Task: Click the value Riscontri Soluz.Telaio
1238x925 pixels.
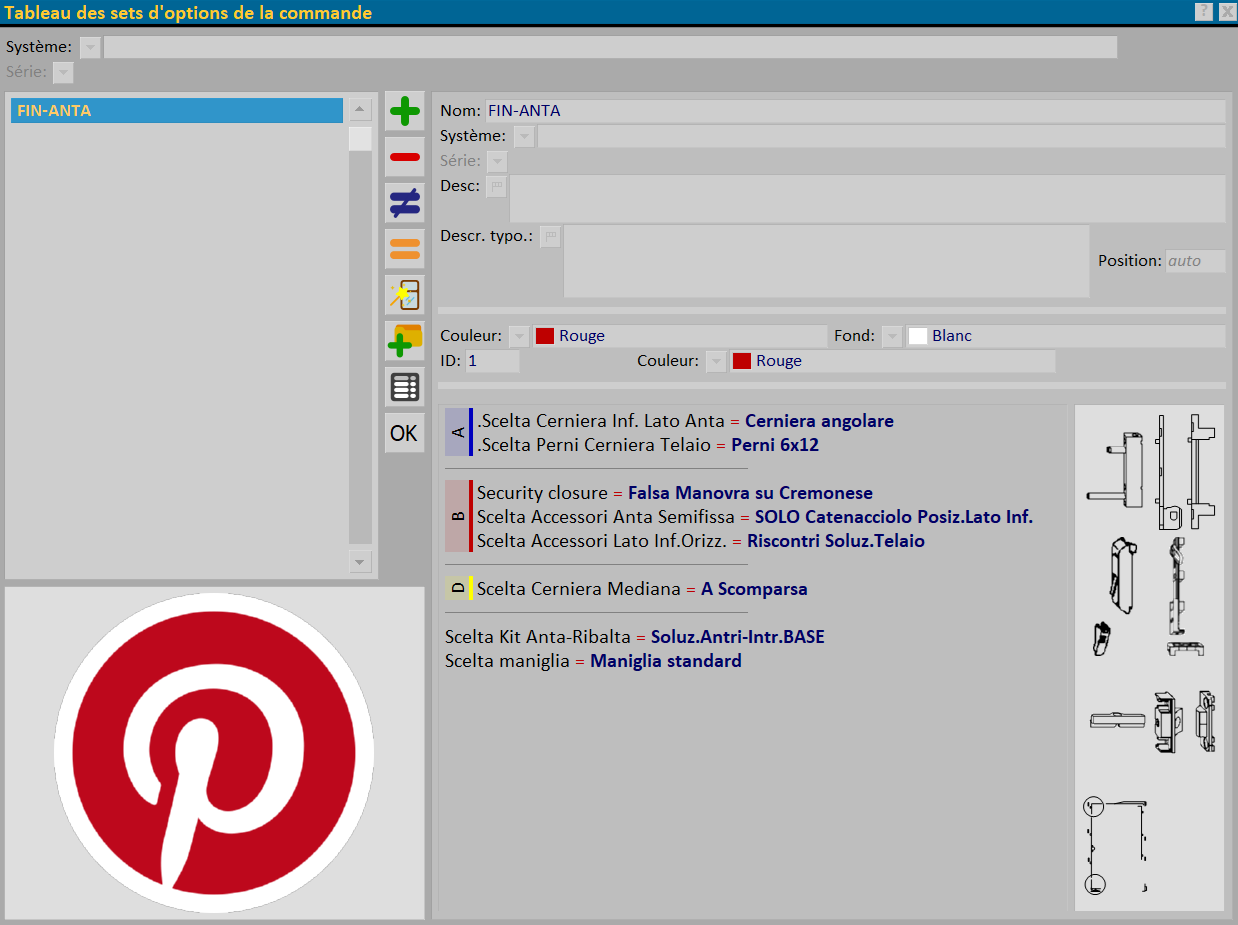Action: (x=836, y=541)
